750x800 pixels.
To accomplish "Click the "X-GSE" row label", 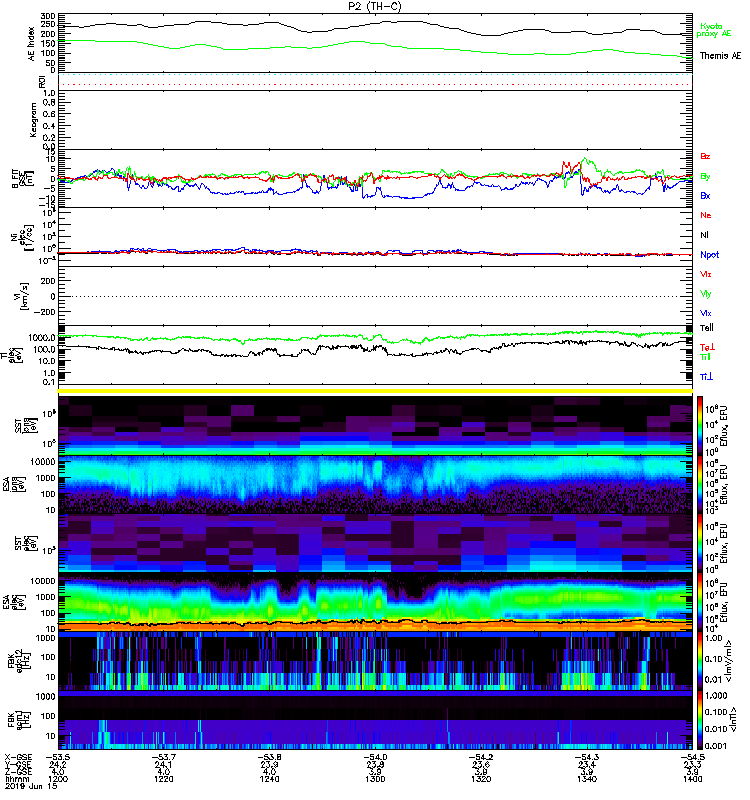I will [x=18, y=757].
